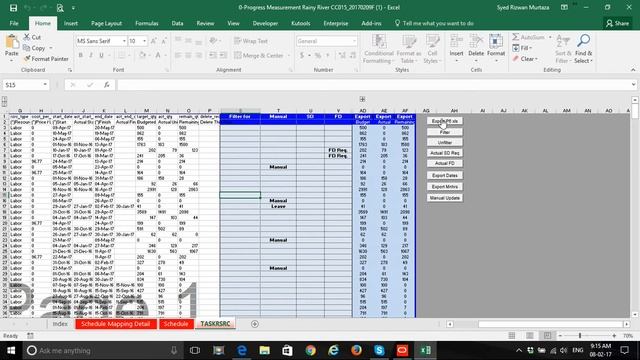640x360 pixels.
Task: Click the AutoSum sigma icon
Action: [x=516, y=37]
